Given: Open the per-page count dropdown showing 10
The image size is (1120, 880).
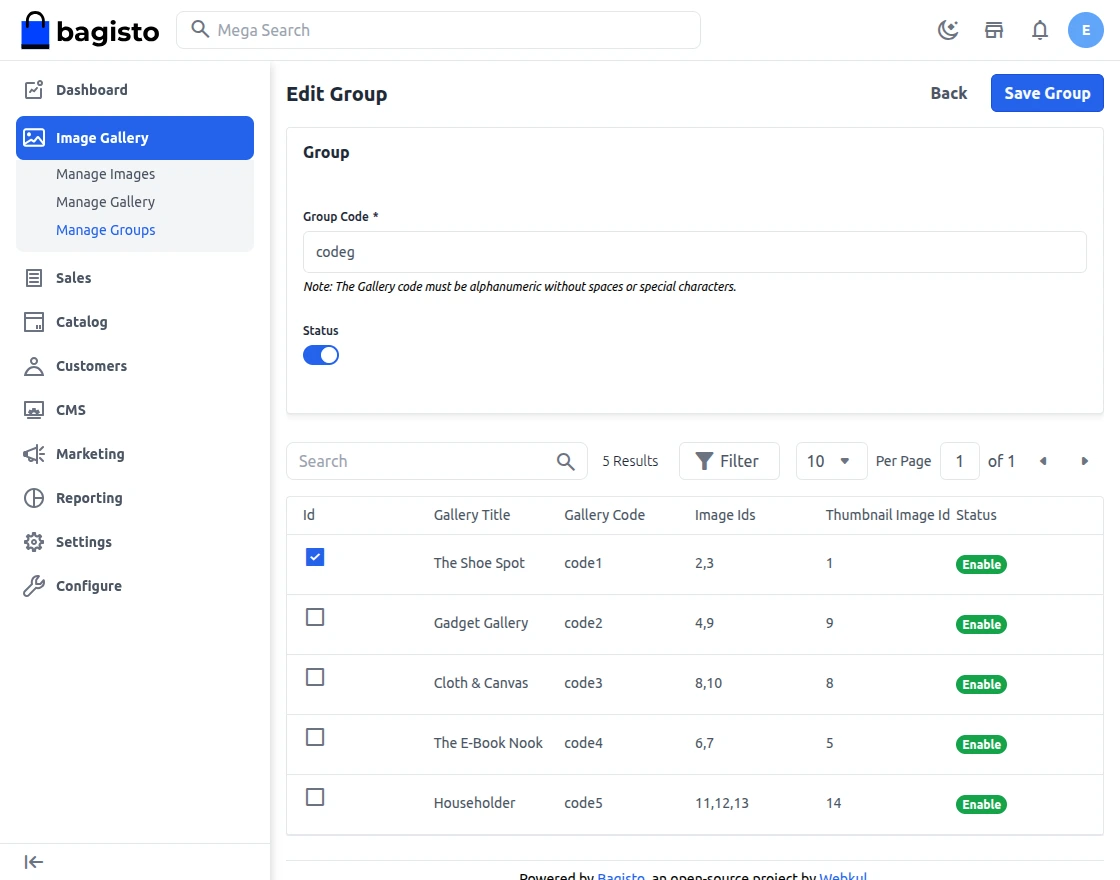Looking at the screenshot, I should 830,461.
